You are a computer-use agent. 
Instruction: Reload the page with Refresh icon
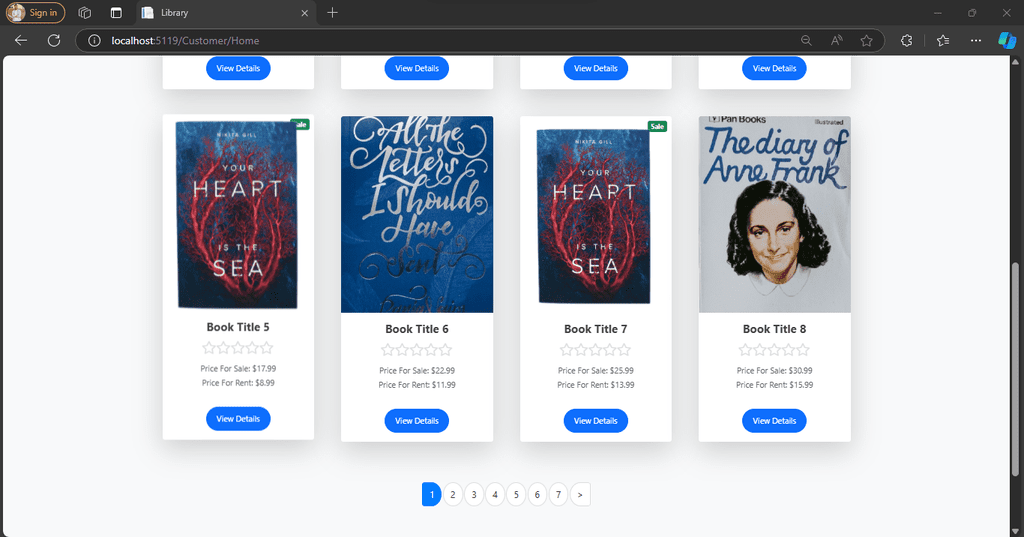pyautogui.click(x=54, y=41)
